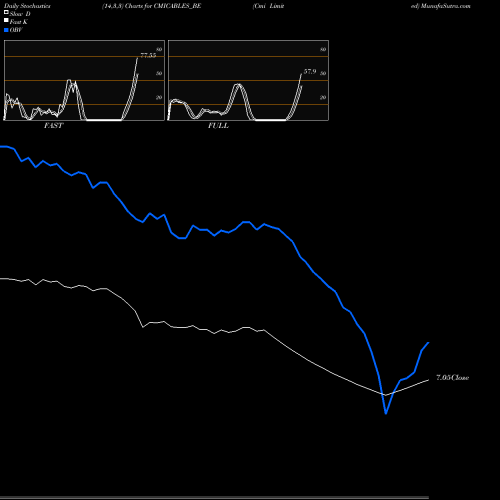Screen dimensions: 500x500
Task: Click the 20 axis label in FAST chart
Action: pyautogui.click(x=159, y=98)
